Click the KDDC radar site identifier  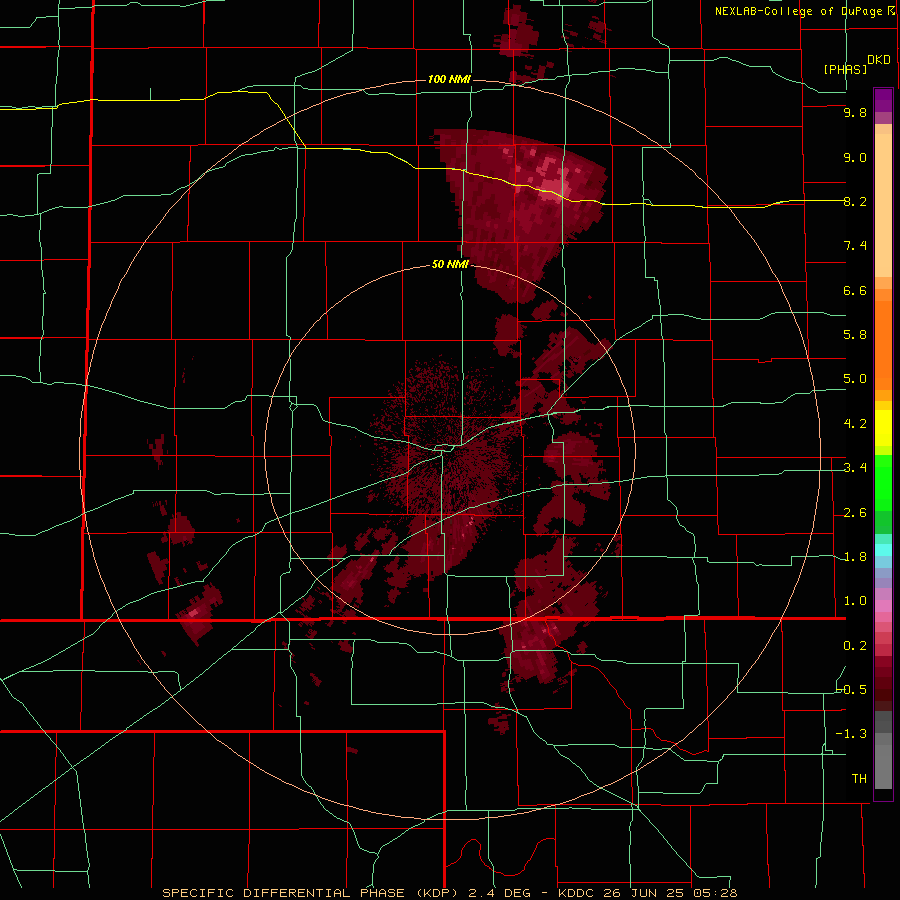pos(577,893)
